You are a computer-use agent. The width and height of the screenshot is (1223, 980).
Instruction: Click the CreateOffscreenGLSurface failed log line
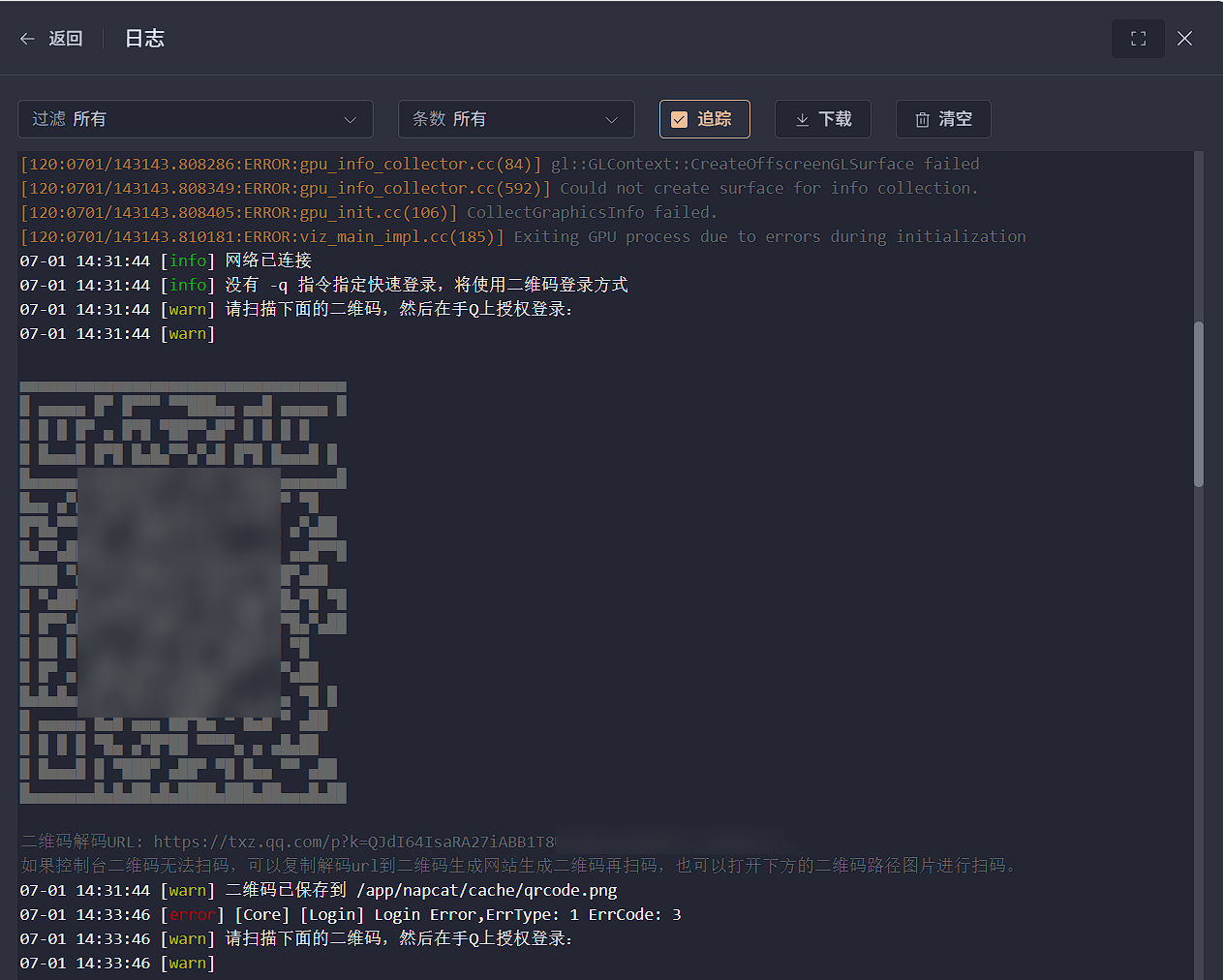click(x=500, y=164)
